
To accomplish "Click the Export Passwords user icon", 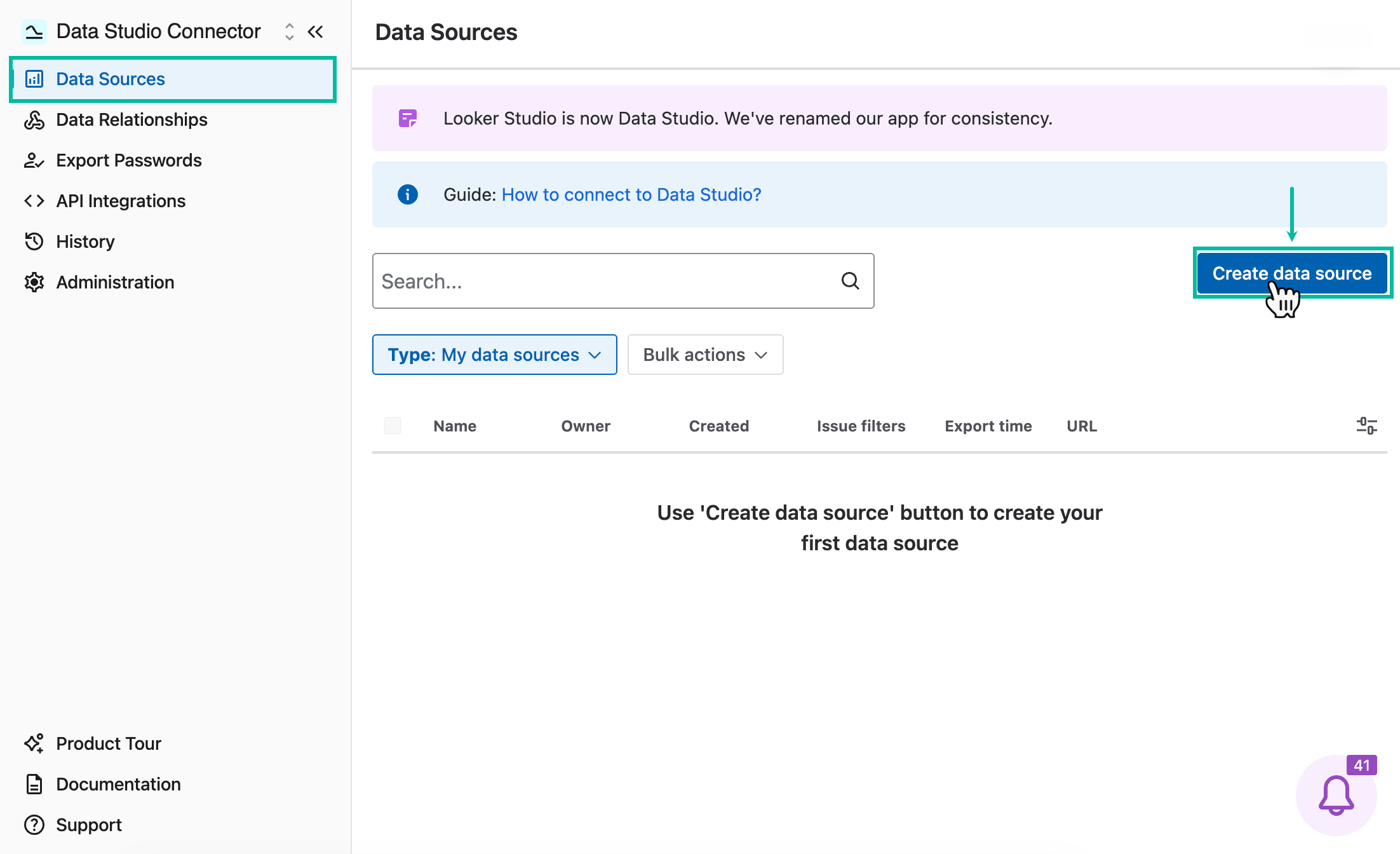I will (34, 160).
